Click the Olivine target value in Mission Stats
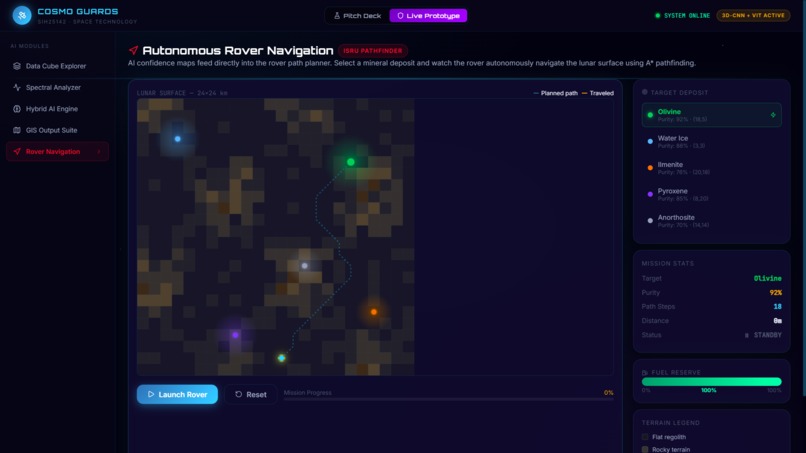 pos(767,278)
